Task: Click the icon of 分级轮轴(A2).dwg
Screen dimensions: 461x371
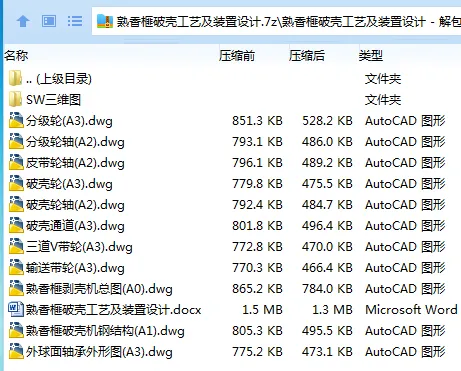Action: 16,141
